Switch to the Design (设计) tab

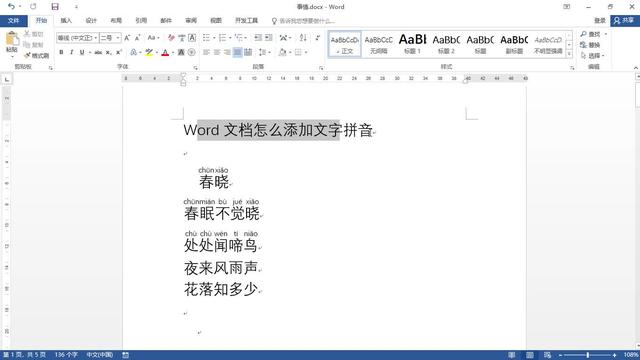91,20
